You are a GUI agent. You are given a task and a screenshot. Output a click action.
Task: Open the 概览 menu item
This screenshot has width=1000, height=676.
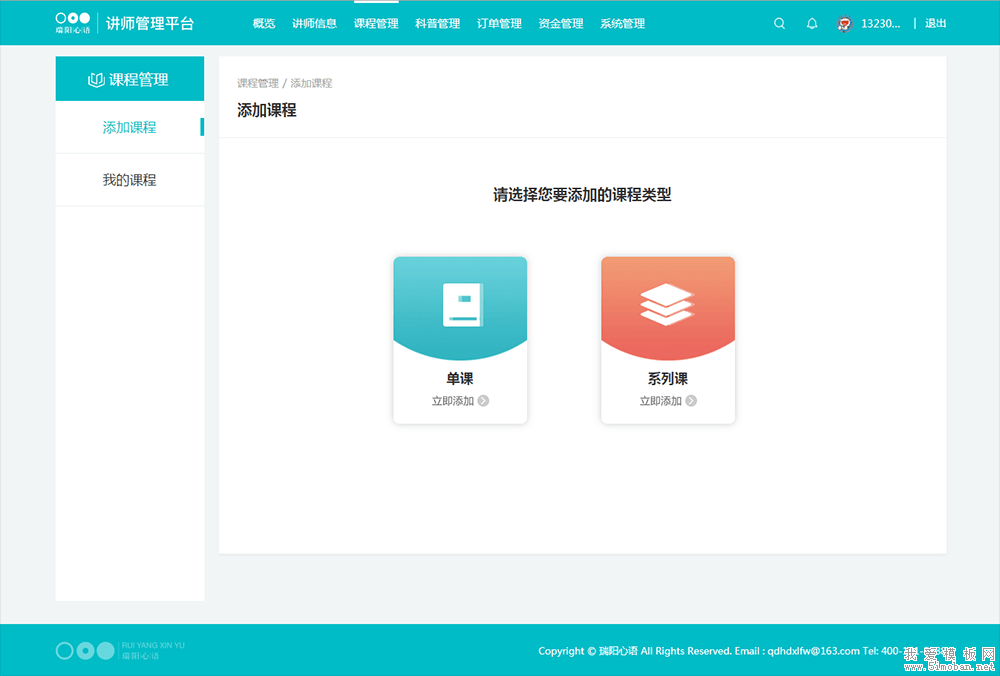click(264, 24)
